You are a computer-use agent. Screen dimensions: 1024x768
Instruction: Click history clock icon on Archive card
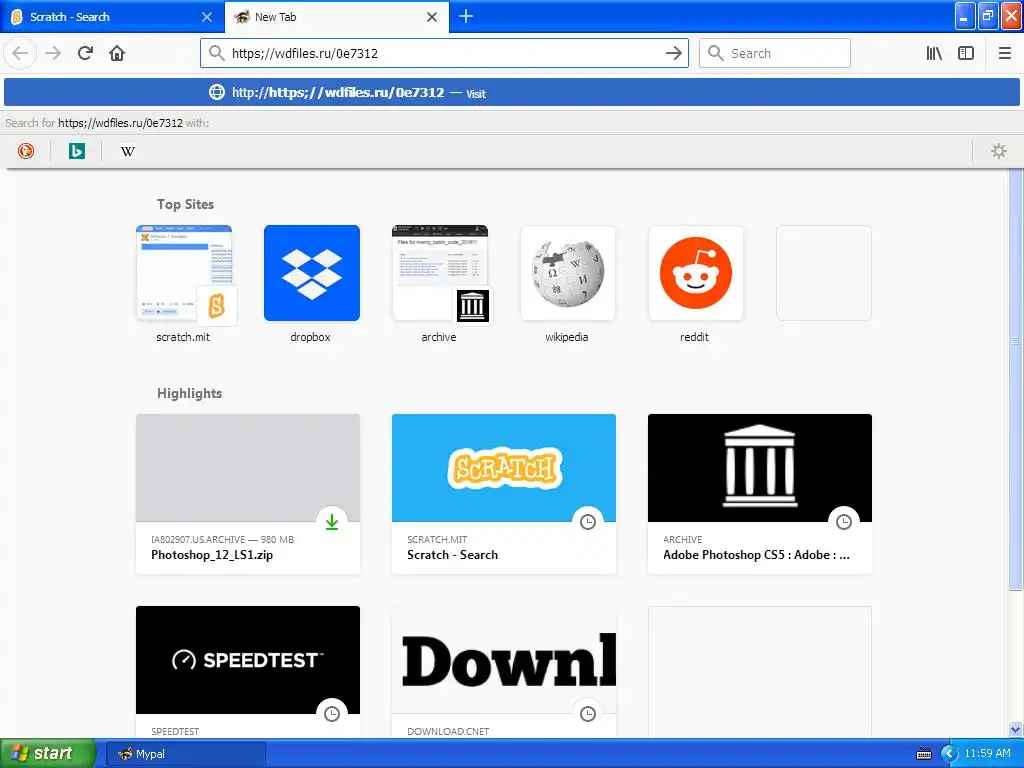844,522
